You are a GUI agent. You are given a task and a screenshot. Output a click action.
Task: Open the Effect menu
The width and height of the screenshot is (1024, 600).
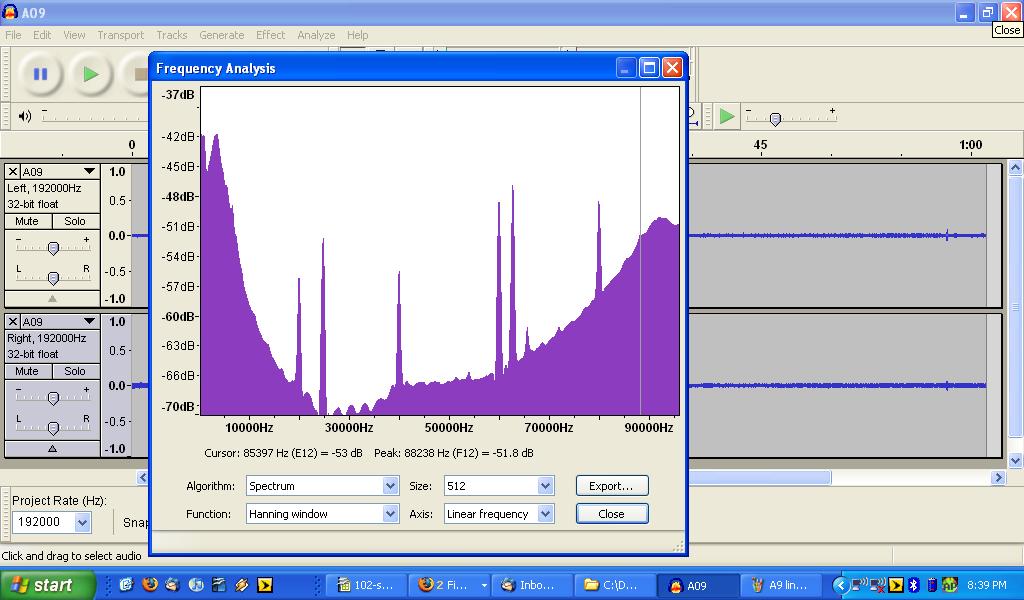[270, 35]
